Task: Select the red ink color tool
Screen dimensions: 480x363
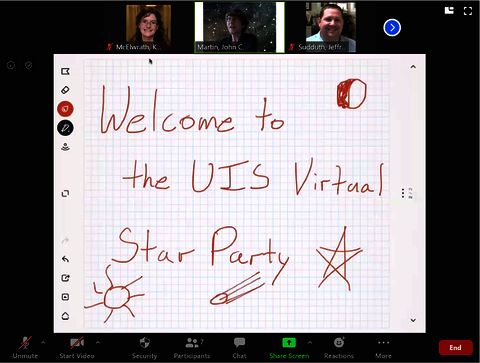Action: point(65,109)
